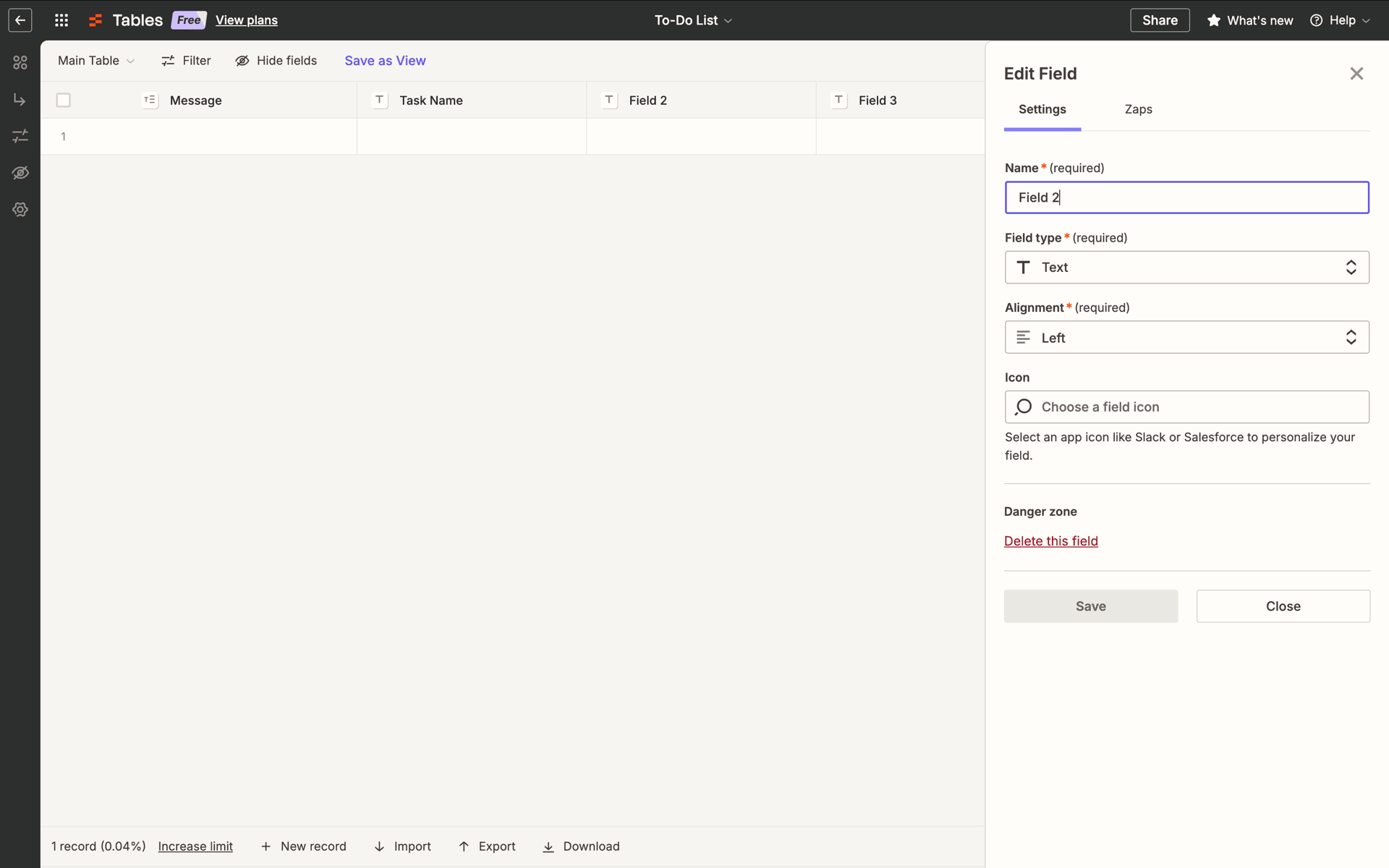Click the plus icon for New record

tap(266, 846)
